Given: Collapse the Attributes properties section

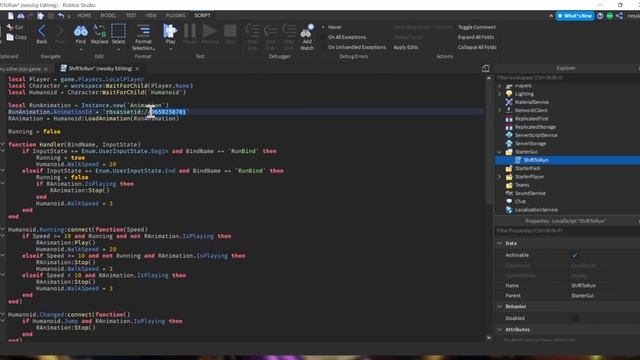Looking at the screenshot, I should click(500, 329).
